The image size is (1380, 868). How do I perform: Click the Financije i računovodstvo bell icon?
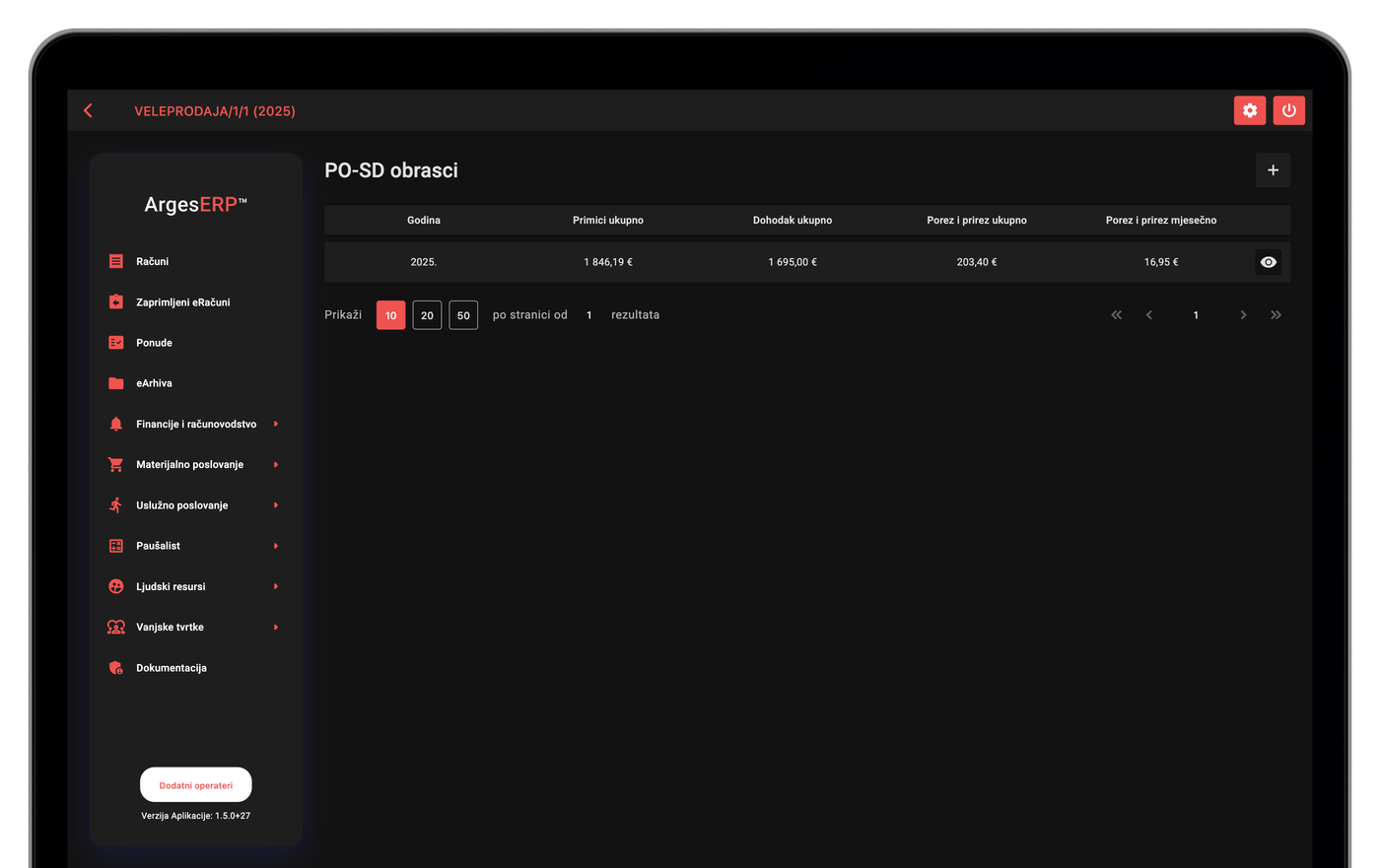tap(116, 424)
